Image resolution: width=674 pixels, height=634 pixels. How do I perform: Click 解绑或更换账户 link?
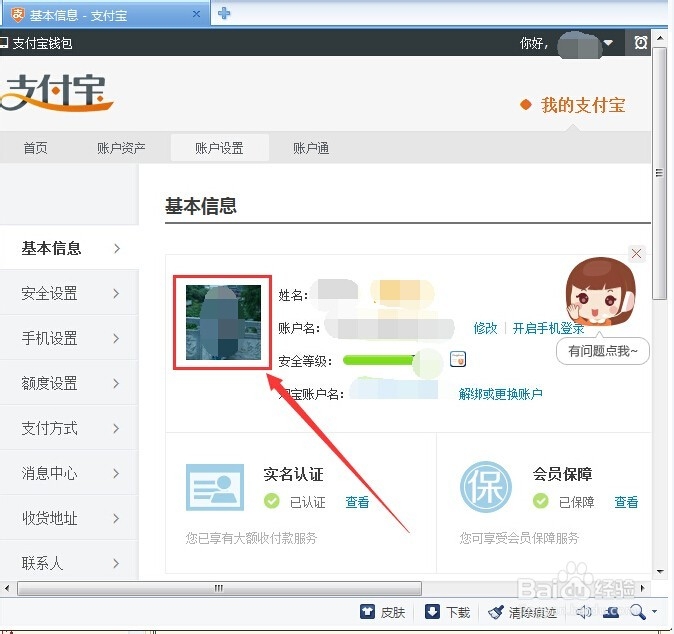point(500,394)
